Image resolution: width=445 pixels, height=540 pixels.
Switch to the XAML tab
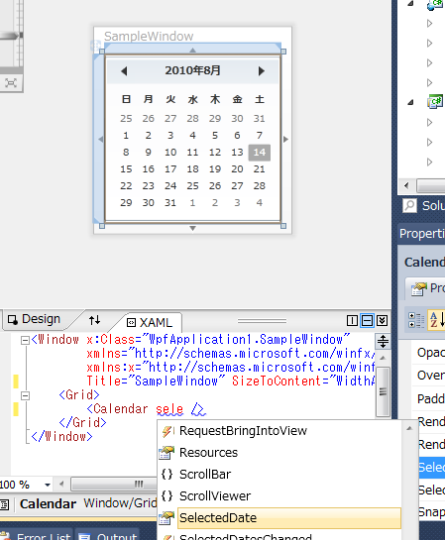tap(150, 323)
